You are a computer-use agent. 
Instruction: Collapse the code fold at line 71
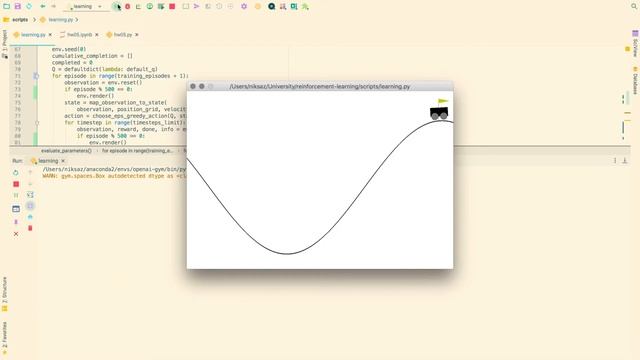36,76
